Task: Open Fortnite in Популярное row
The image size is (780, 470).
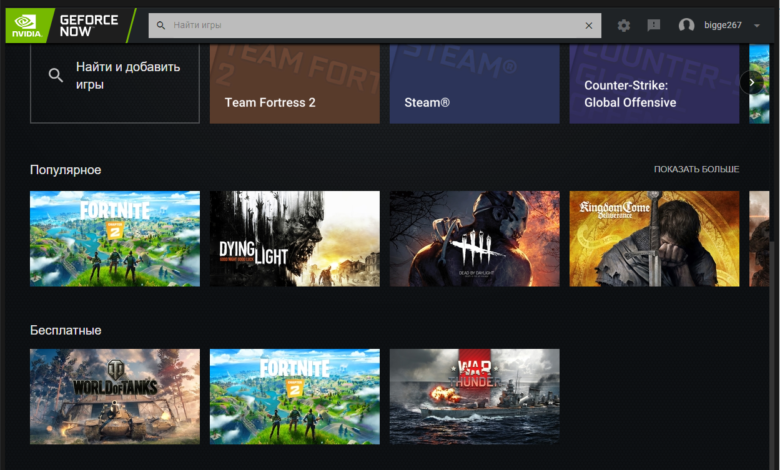Action: [x=115, y=239]
